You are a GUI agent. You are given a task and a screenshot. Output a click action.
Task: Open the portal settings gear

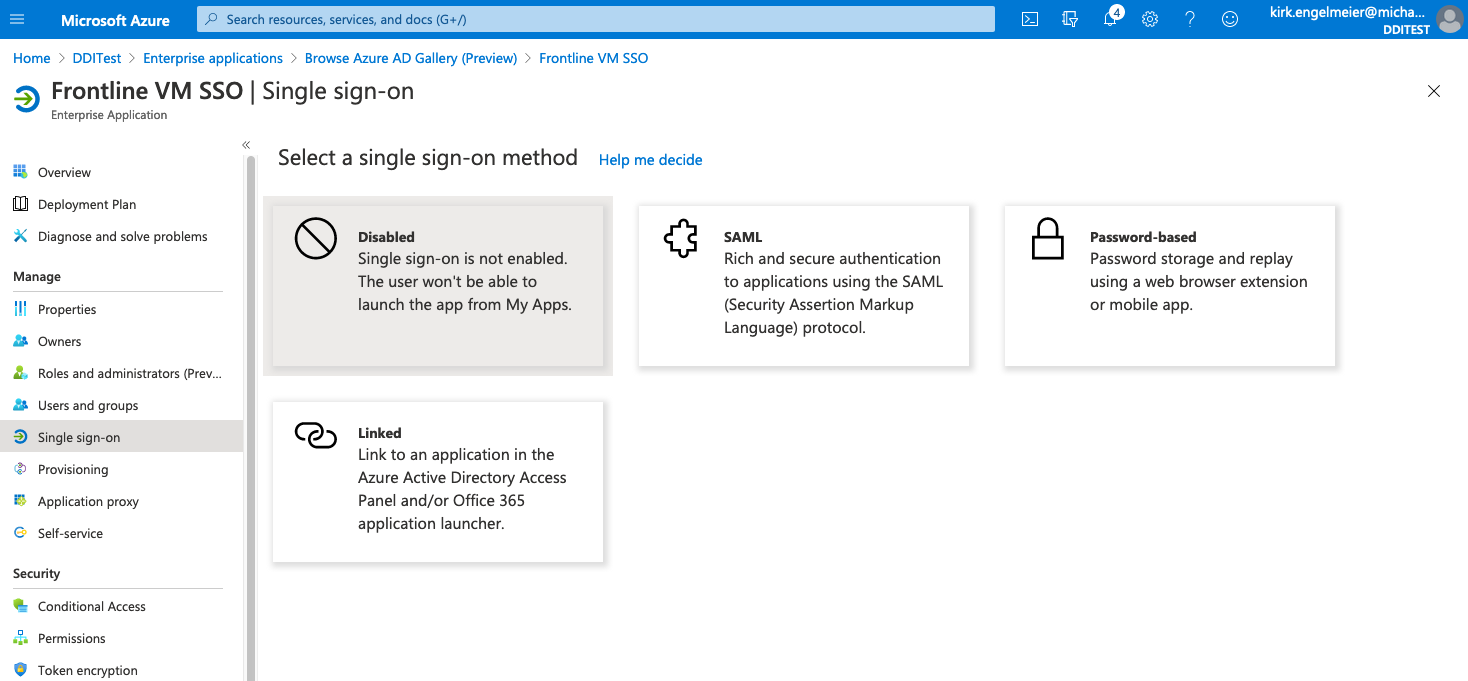coord(1150,19)
